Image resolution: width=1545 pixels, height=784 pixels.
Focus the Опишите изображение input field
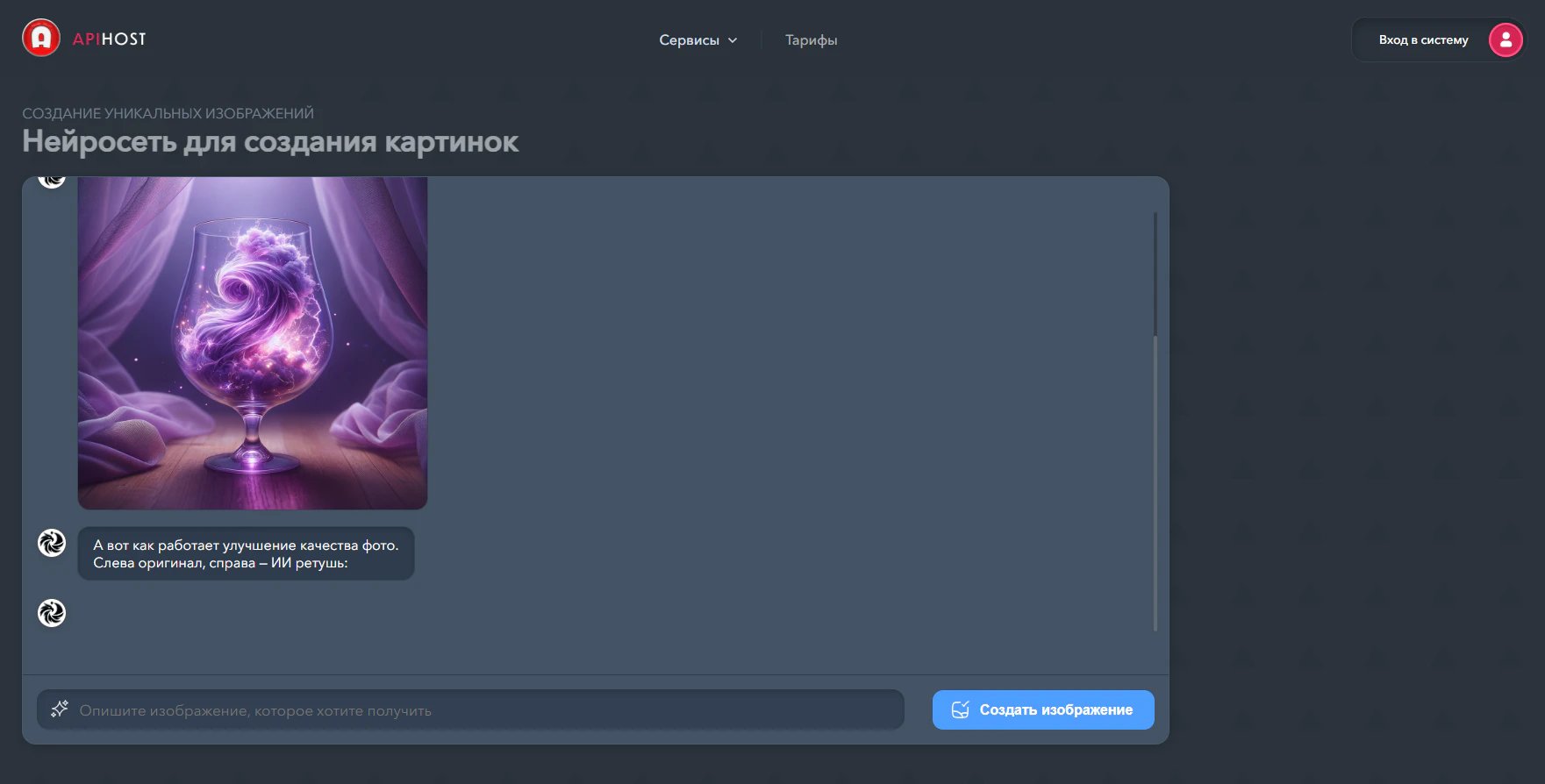click(x=470, y=709)
